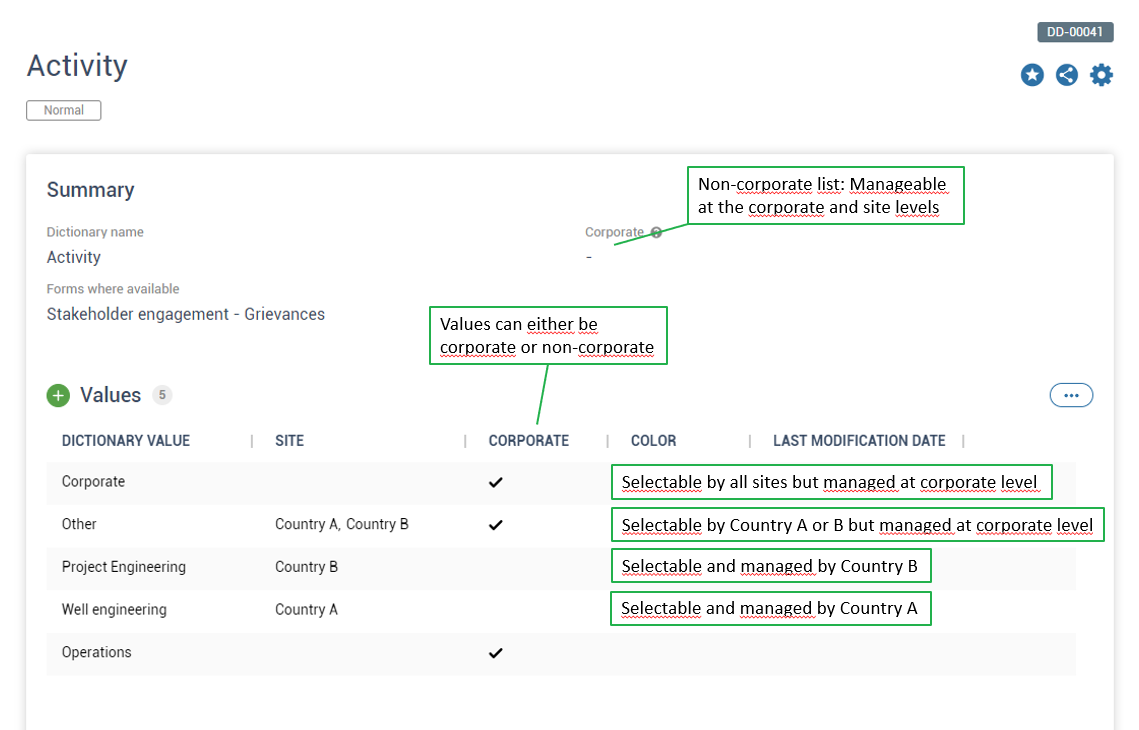1139x730 pixels.
Task: Open the Values more options button
Action: click(x=1071, y=395)
